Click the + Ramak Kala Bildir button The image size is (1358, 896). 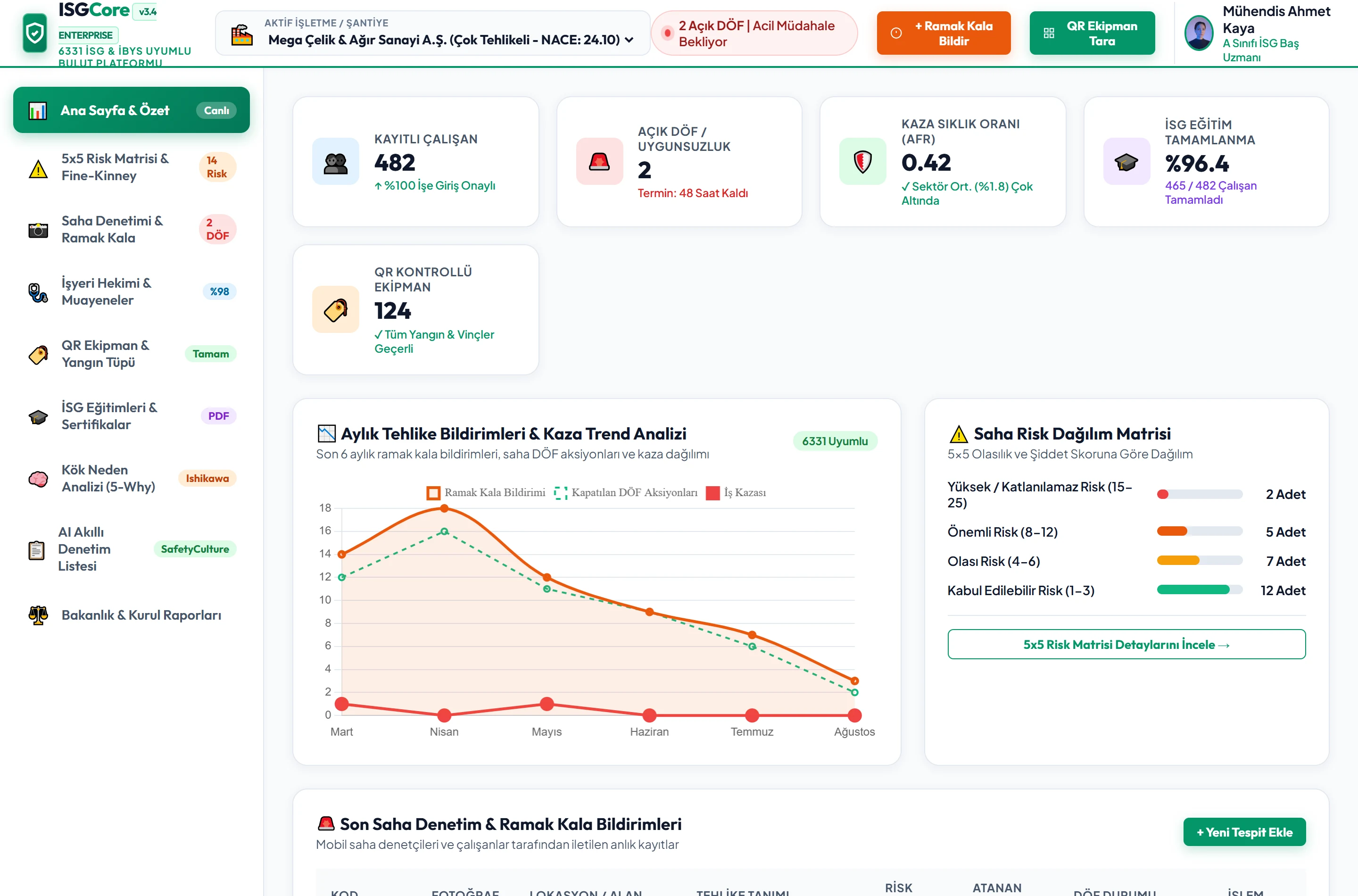pyautogui.click(x=944, y=33)
